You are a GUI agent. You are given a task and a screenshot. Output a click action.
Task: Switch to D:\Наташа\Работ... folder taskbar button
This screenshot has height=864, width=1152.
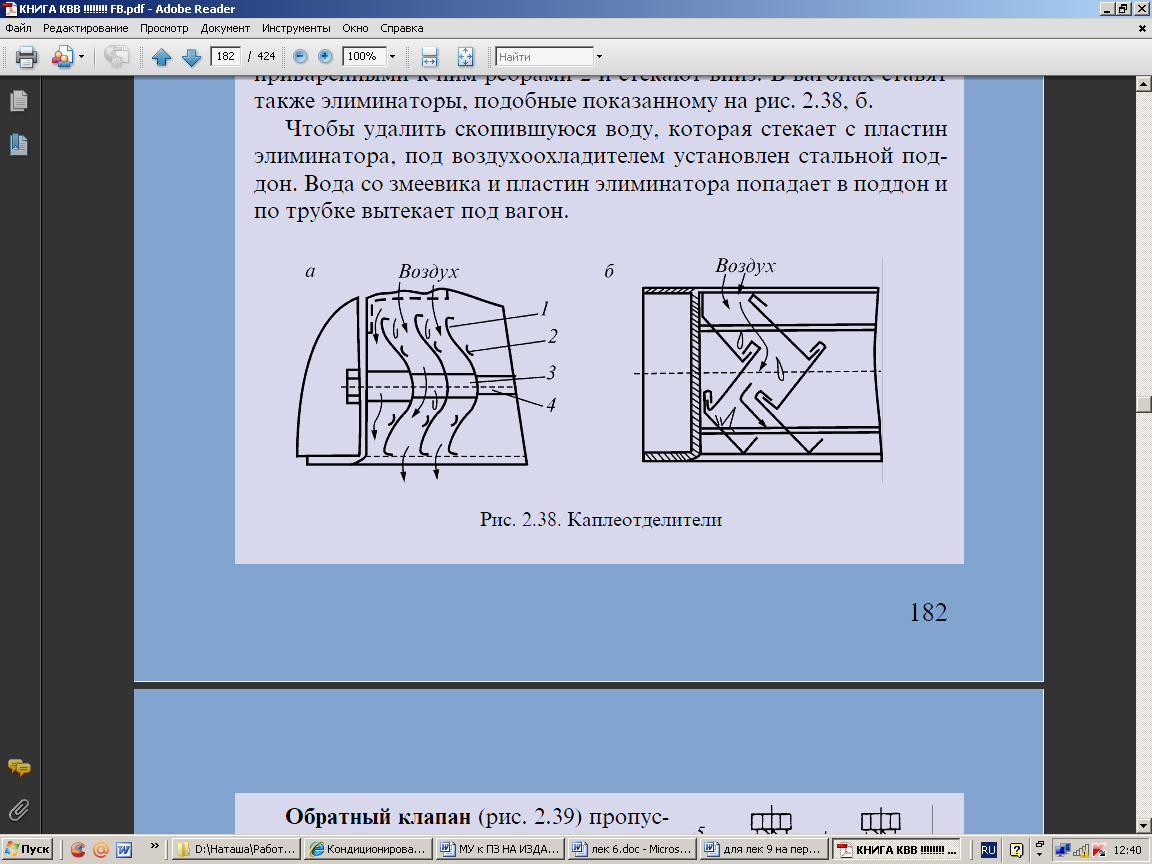[237, 849]
